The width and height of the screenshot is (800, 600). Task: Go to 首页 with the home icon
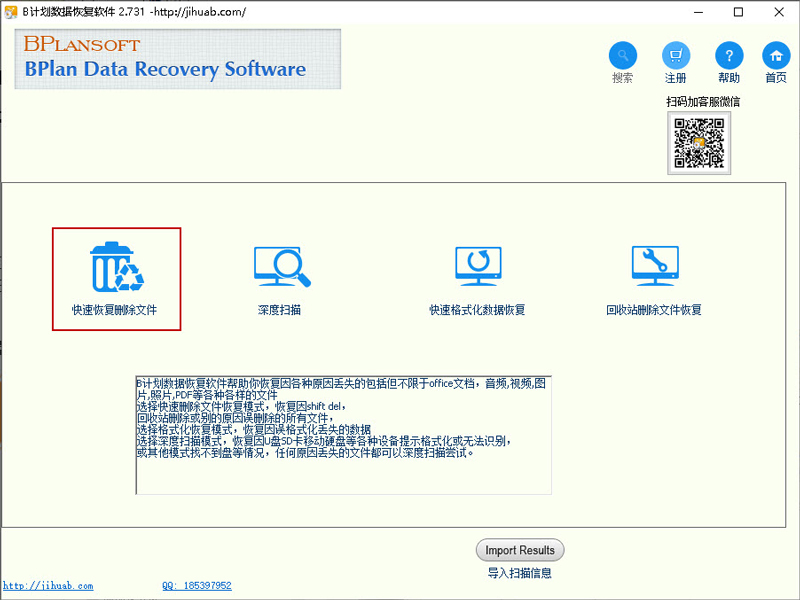coord(776,55)
